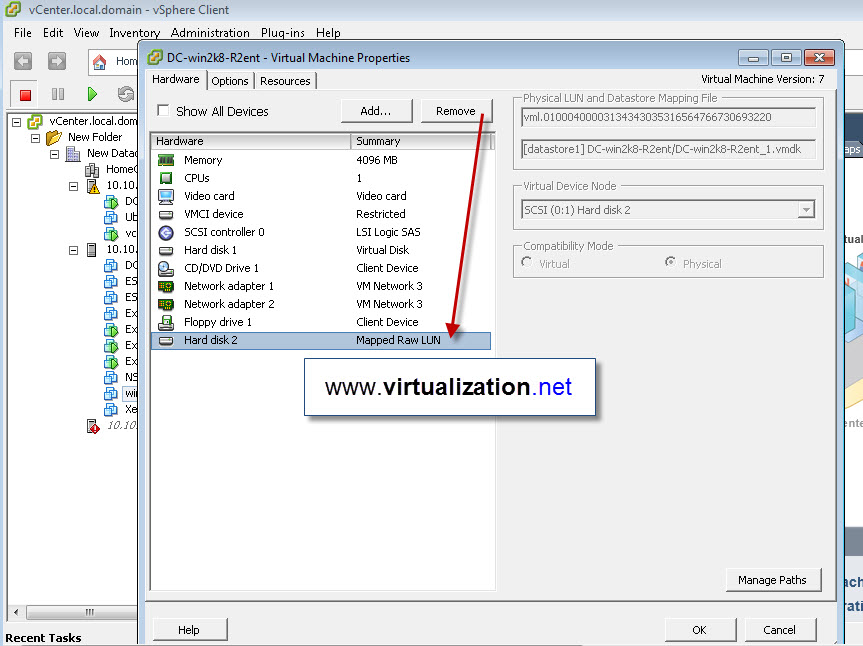
Task: Click the Hardware column header
Action: 250,141
